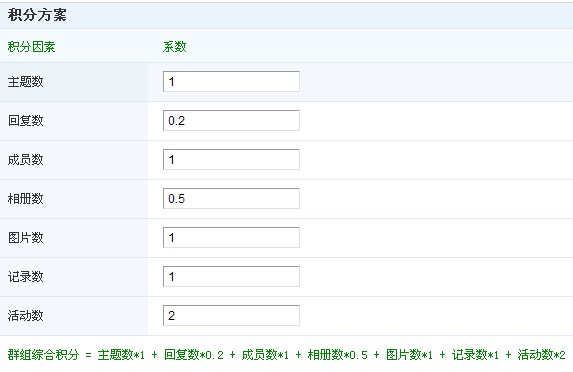
Task: Select the 相册数 row label
Action: click(x=26, y=198)
